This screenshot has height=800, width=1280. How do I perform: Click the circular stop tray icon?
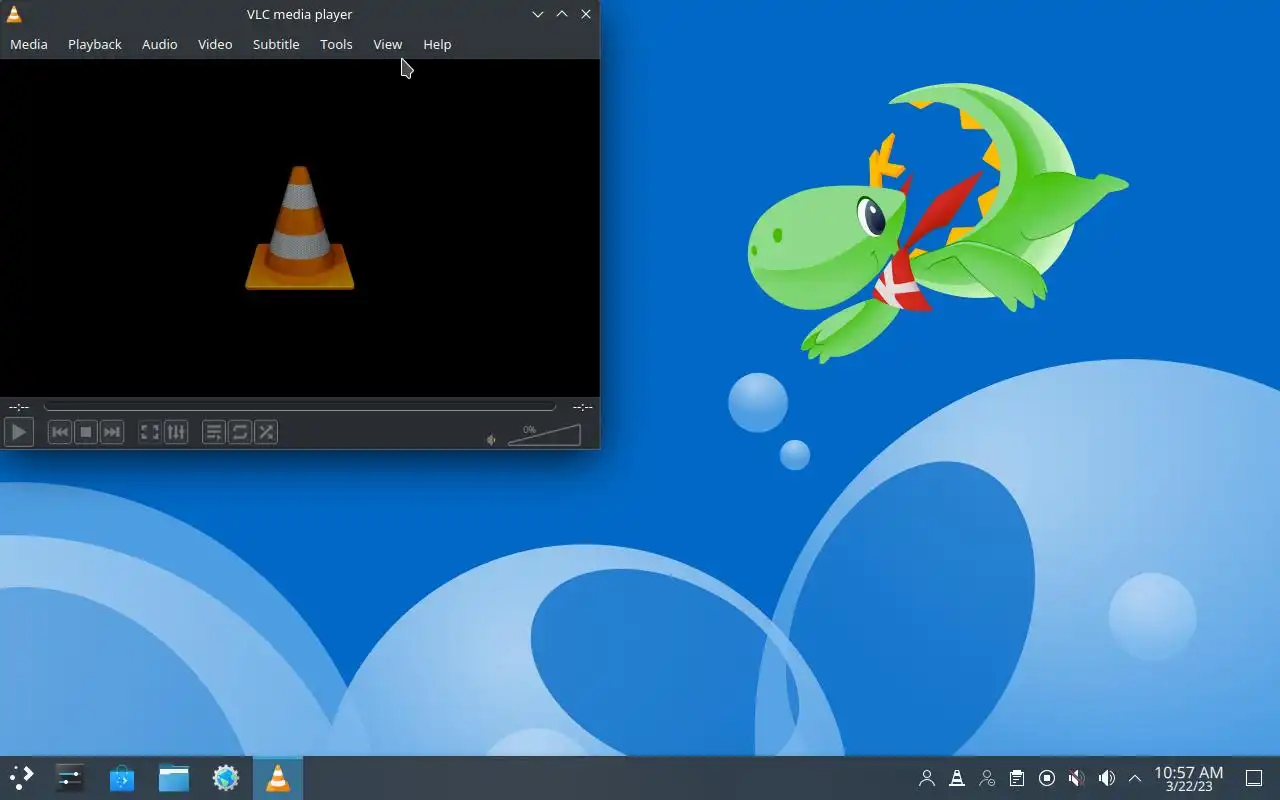1047,778
